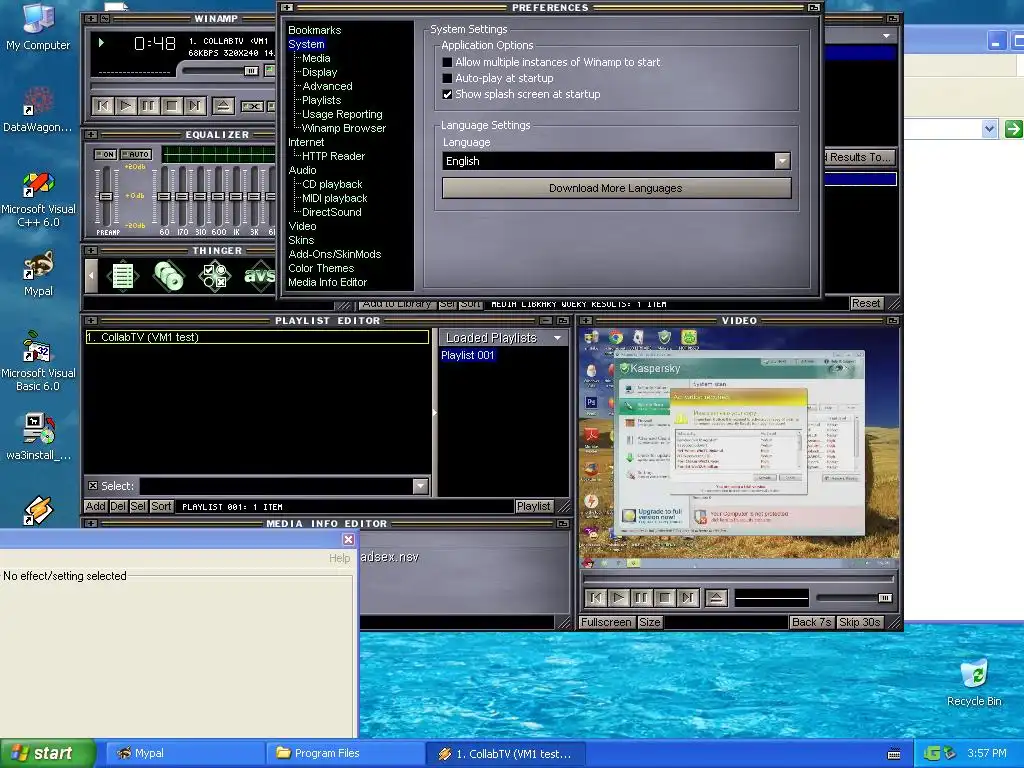Image resolution: width=1024 pixels, height=768 pixels.
Task: Select Bookmarks in Preferences tree
Action: (314, 30)
